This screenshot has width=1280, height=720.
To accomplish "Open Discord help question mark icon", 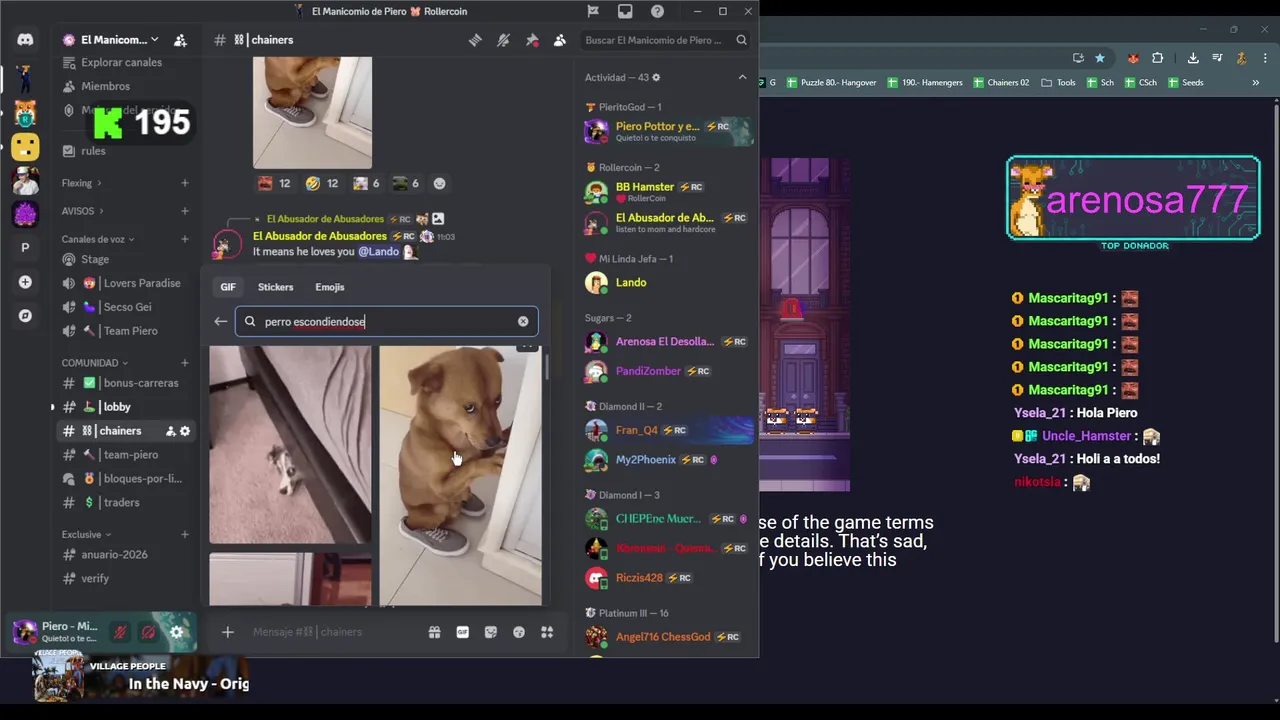I will click(657, 11).
